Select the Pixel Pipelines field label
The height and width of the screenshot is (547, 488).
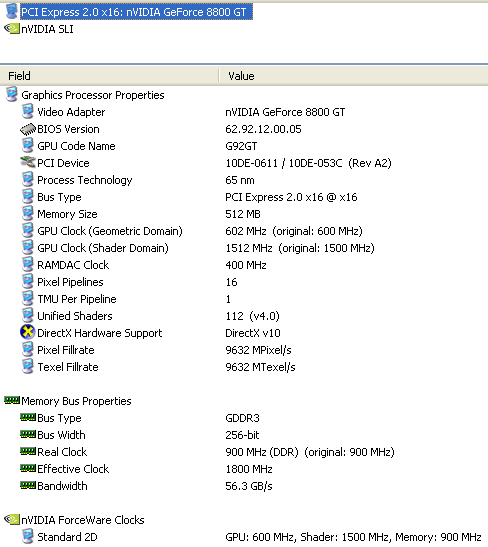70,282
